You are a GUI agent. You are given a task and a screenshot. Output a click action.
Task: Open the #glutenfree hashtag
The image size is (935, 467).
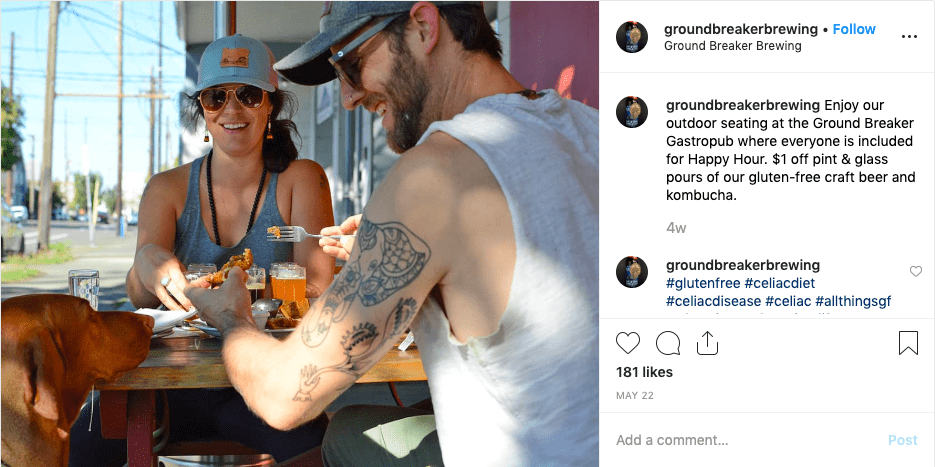[x=703, y=283]
